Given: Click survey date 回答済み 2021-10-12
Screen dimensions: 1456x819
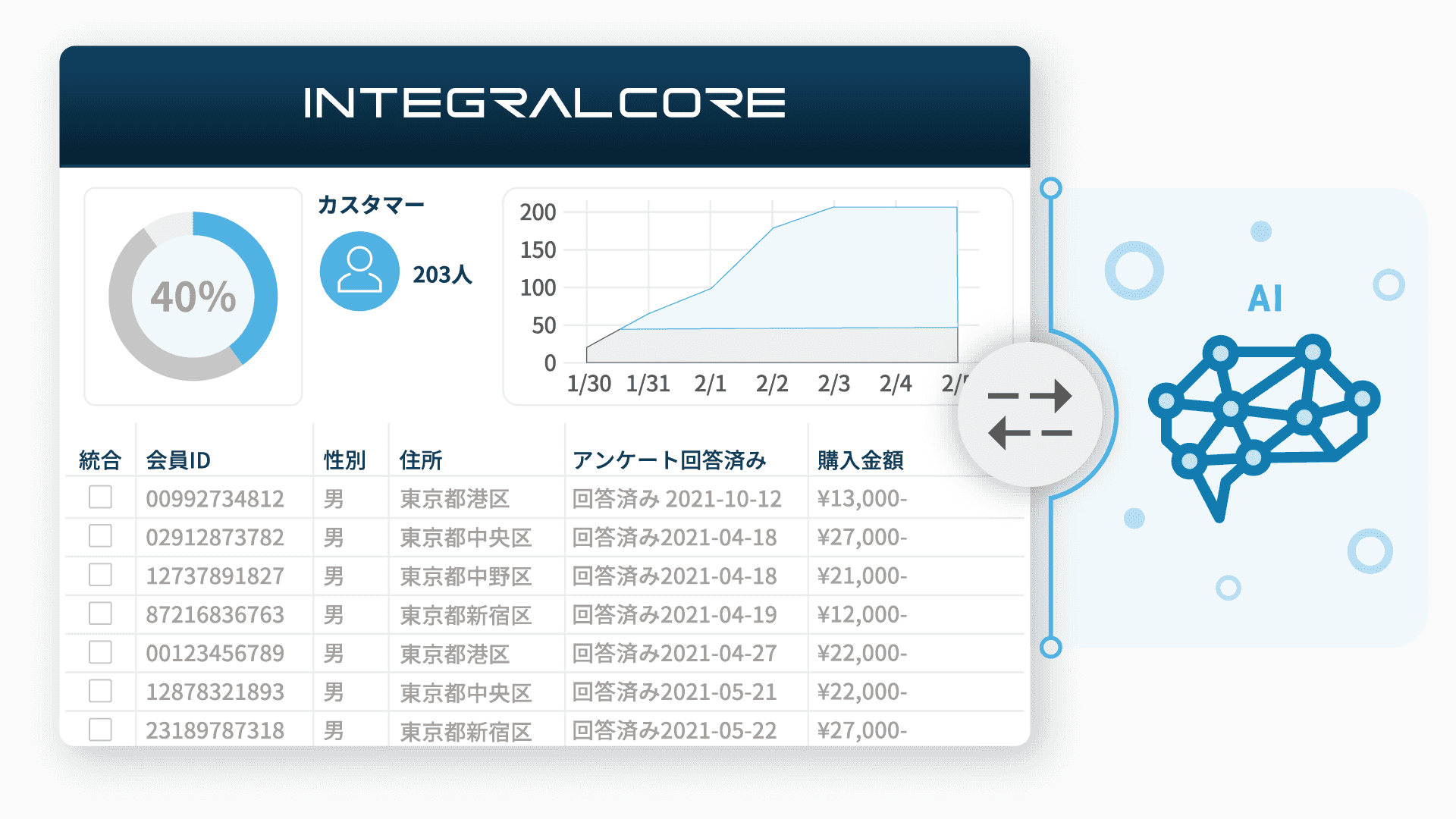Looking at the screenshot, I should tap(676, 498).
